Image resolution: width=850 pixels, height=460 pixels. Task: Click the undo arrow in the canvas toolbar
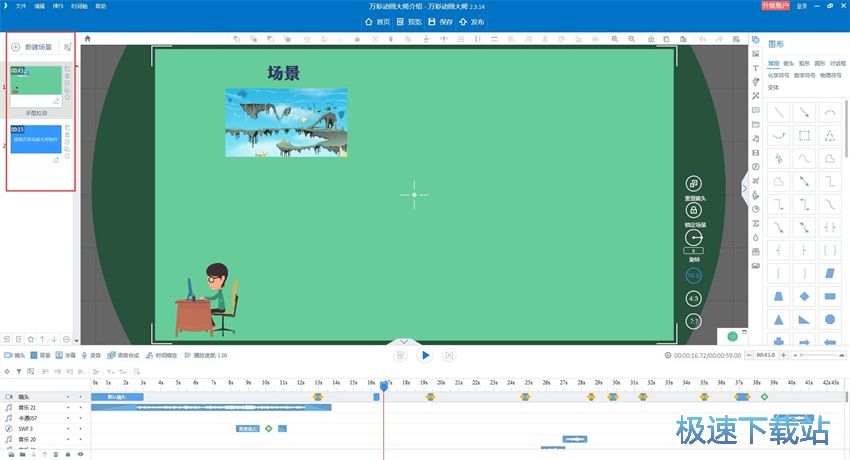[702, 39]
